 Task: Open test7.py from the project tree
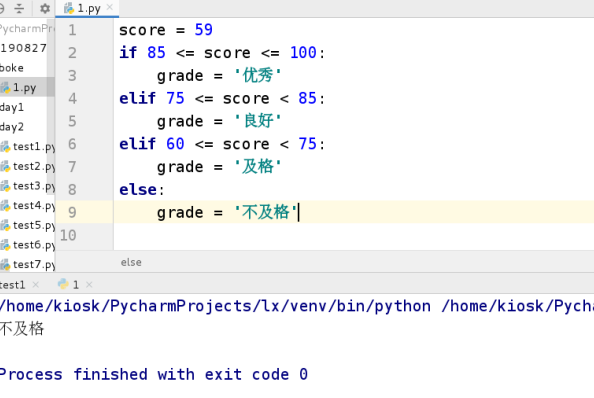(x=34, y=265)
